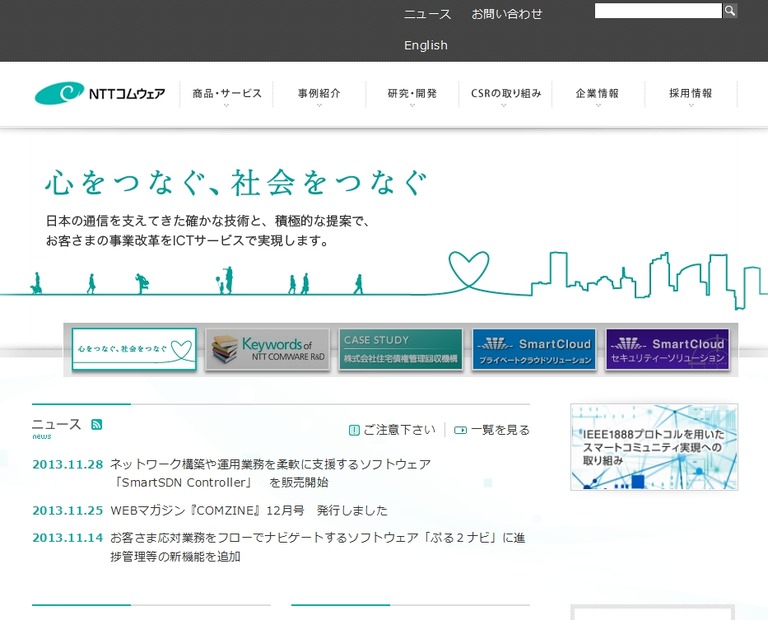Image resolution: width=768 pixels, height=620 pixels.
Task: Click the 2013.11.14 news date
Action: [x=68, y=538]
